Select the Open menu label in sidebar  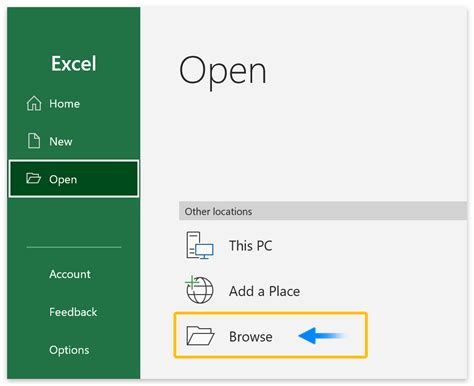[x=63, y=179]
